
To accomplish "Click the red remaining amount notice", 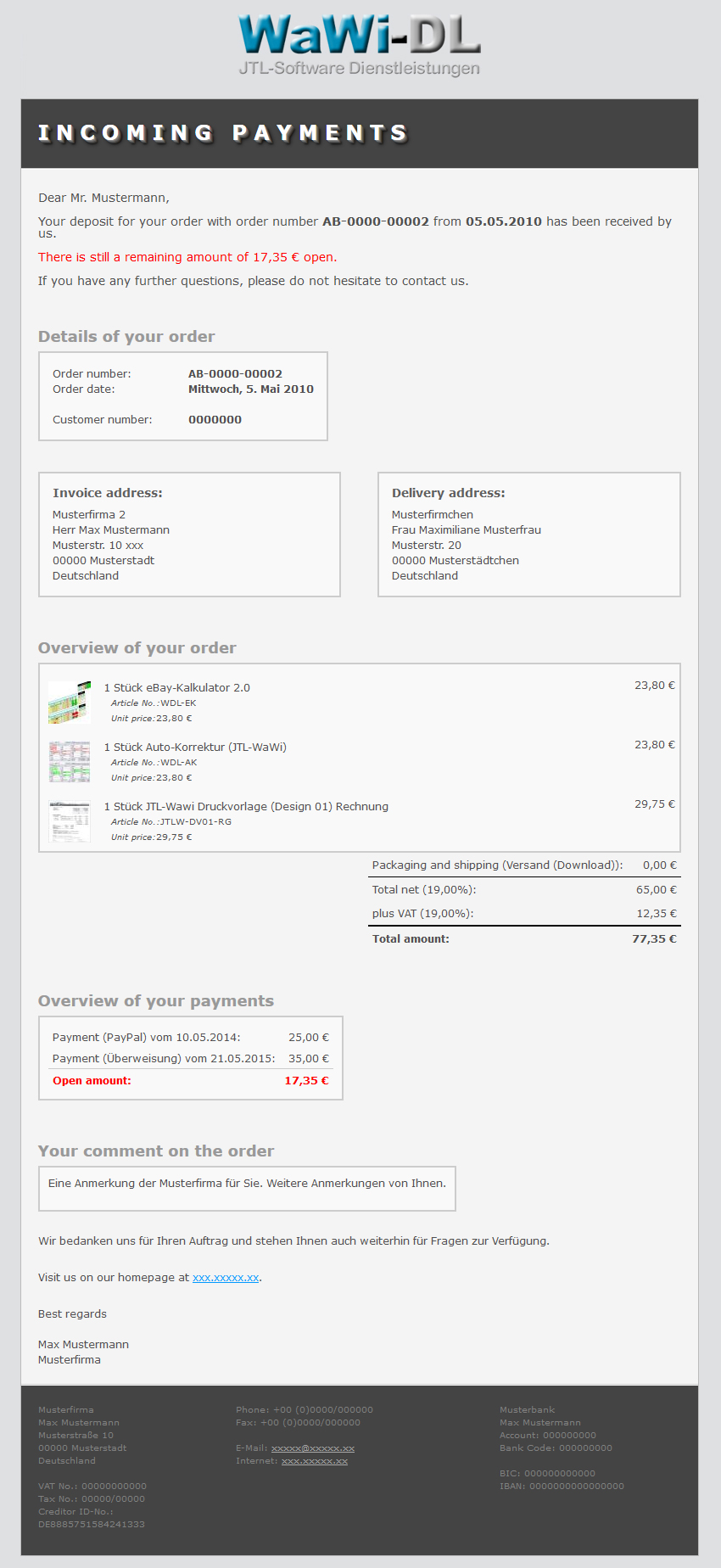I will 187,257.
